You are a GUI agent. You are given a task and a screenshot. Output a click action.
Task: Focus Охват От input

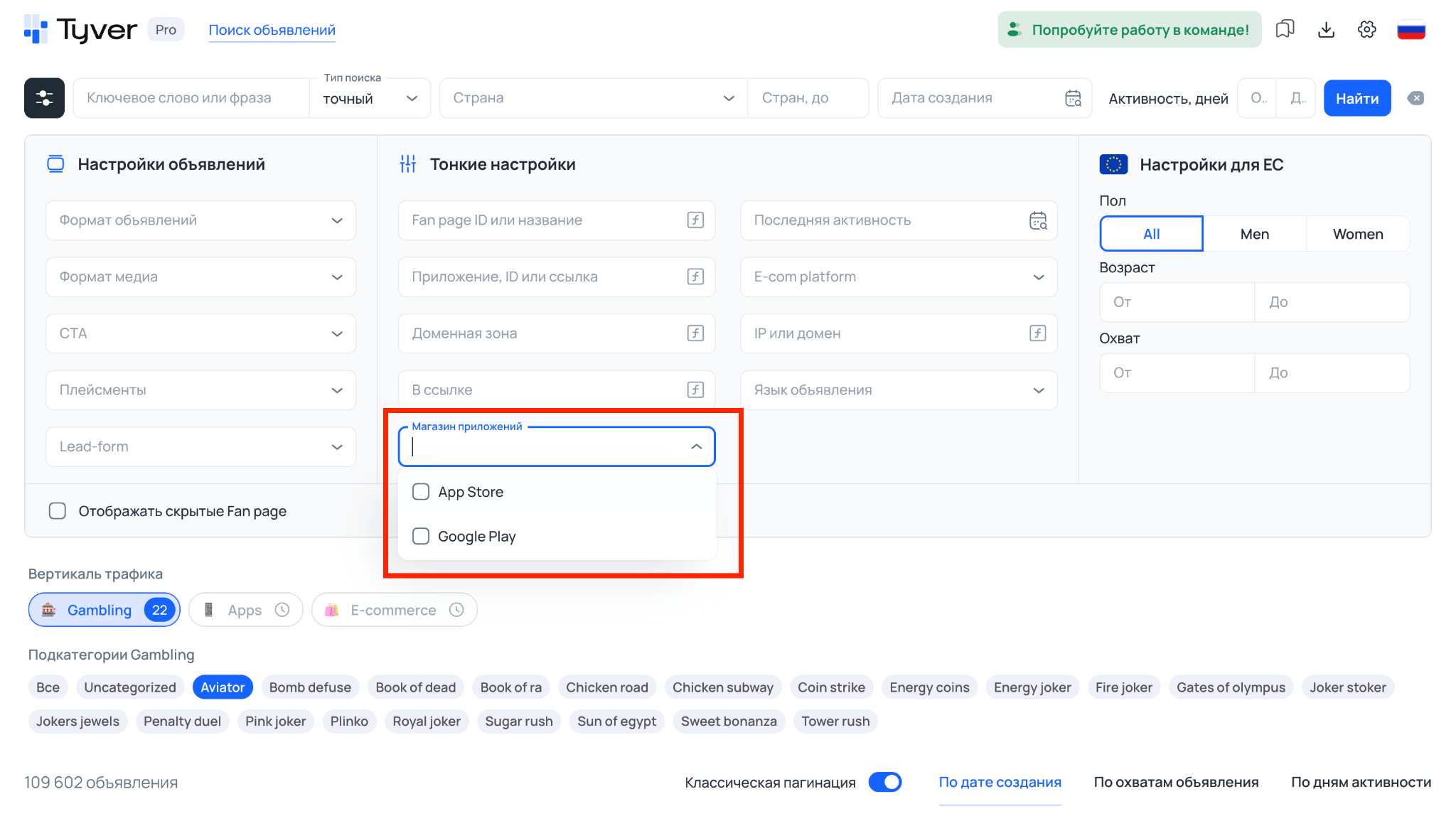tap(1177, 372)
